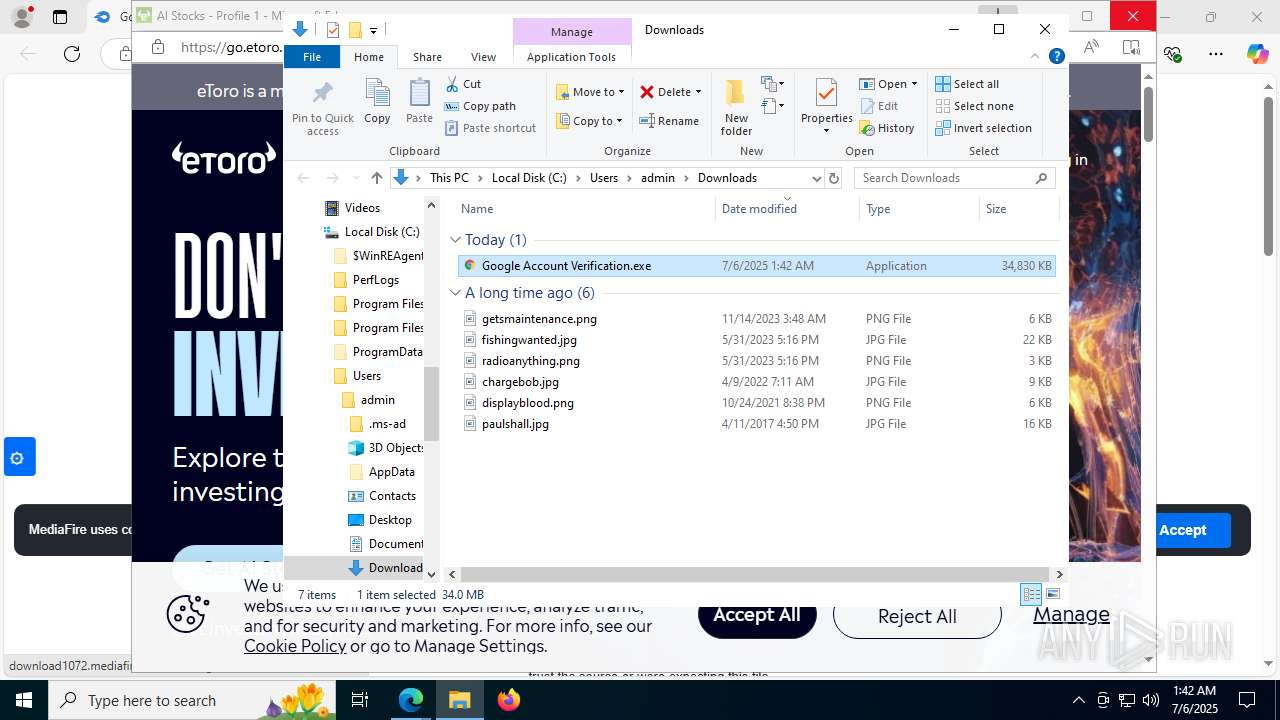Expand the Open dropdown in ribbon
1280x720 pixels.
coord(914,84)
